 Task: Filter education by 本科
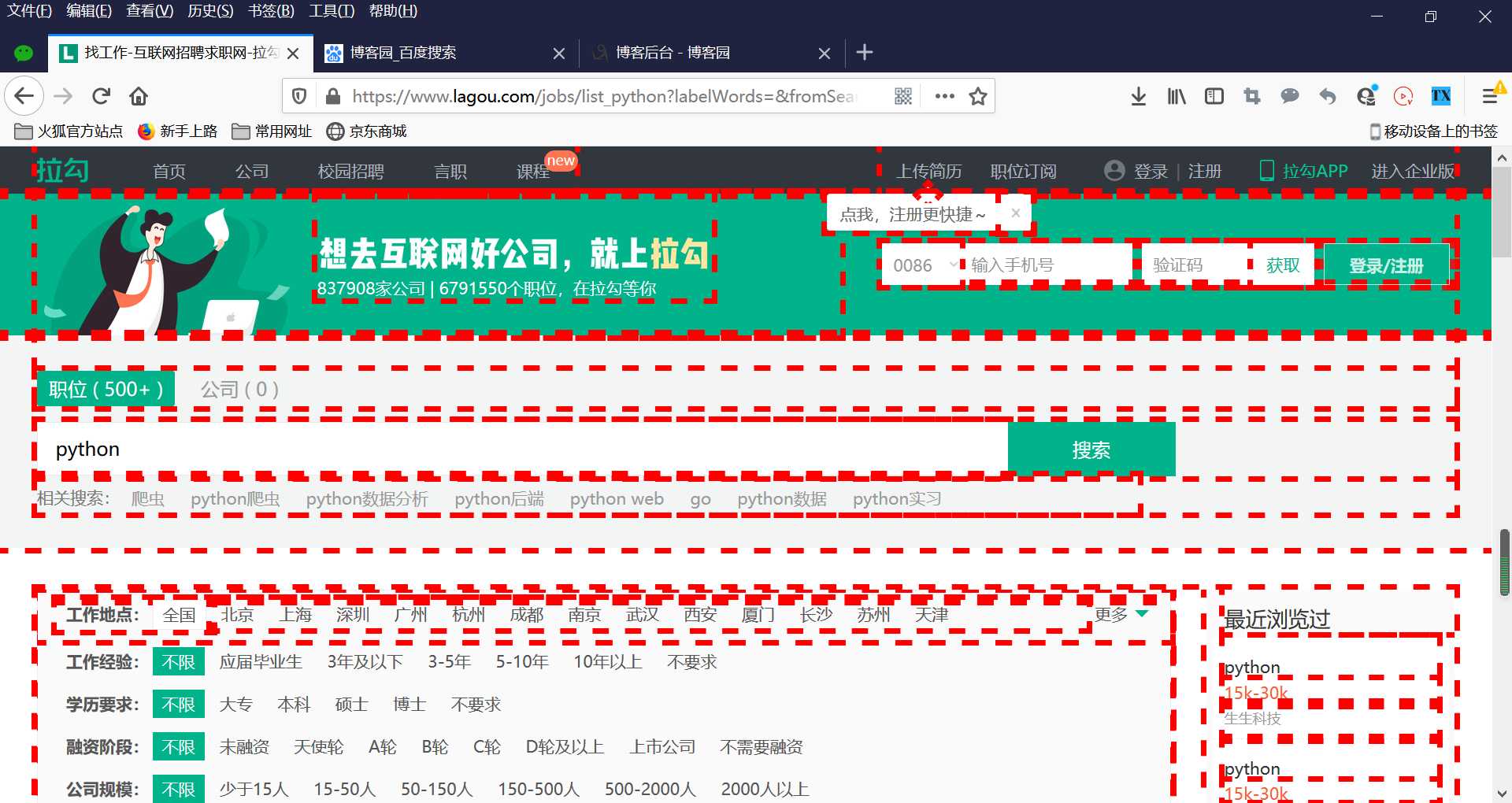tap(294, 705)
